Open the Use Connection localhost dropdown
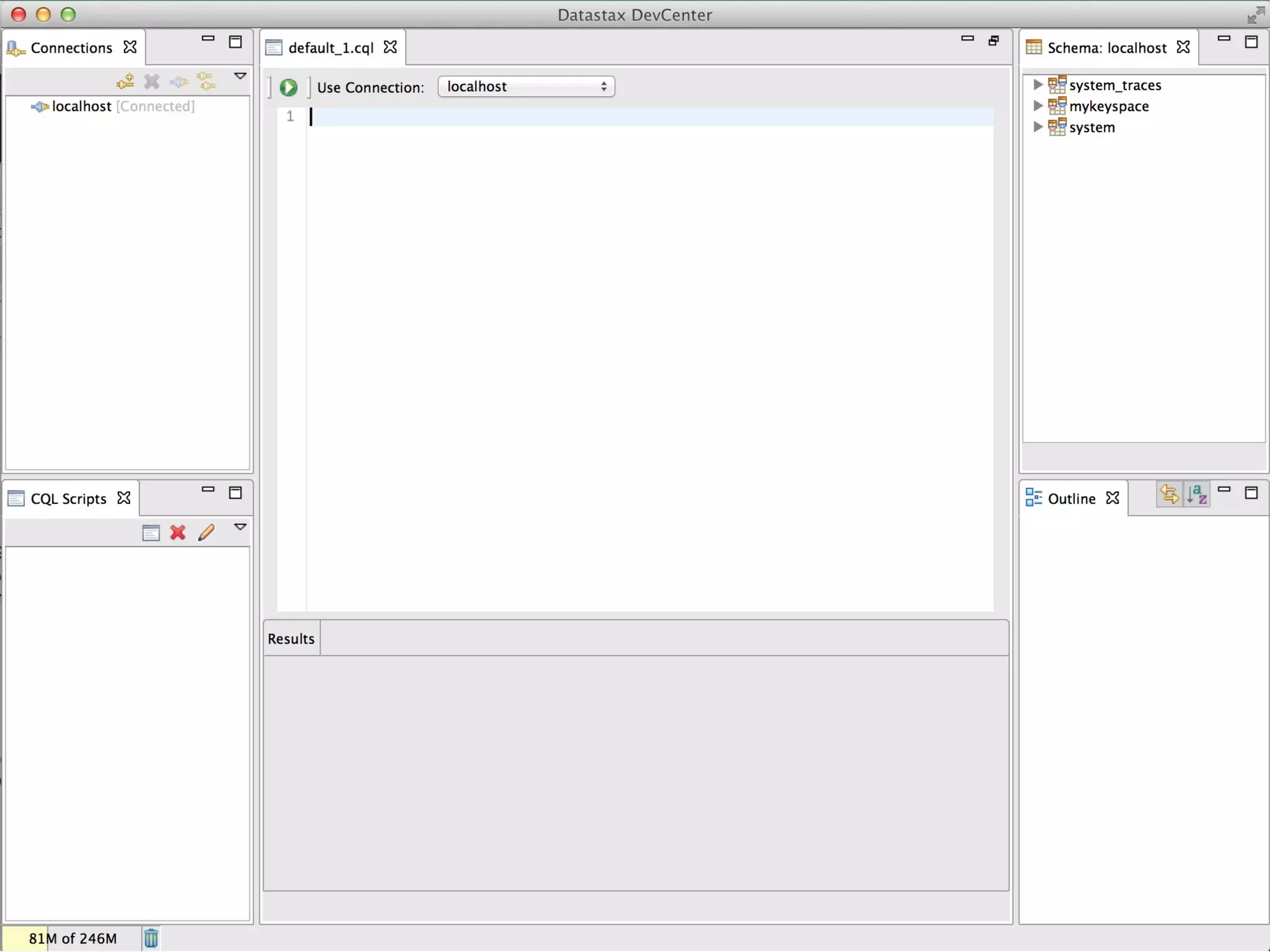1270x952 pixels. point(526,87)
